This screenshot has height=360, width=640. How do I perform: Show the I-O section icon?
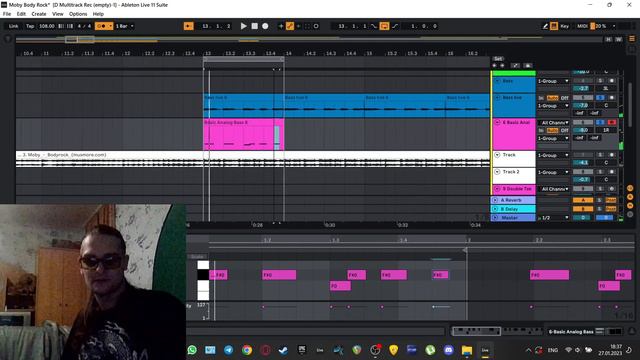coord(630,188)
